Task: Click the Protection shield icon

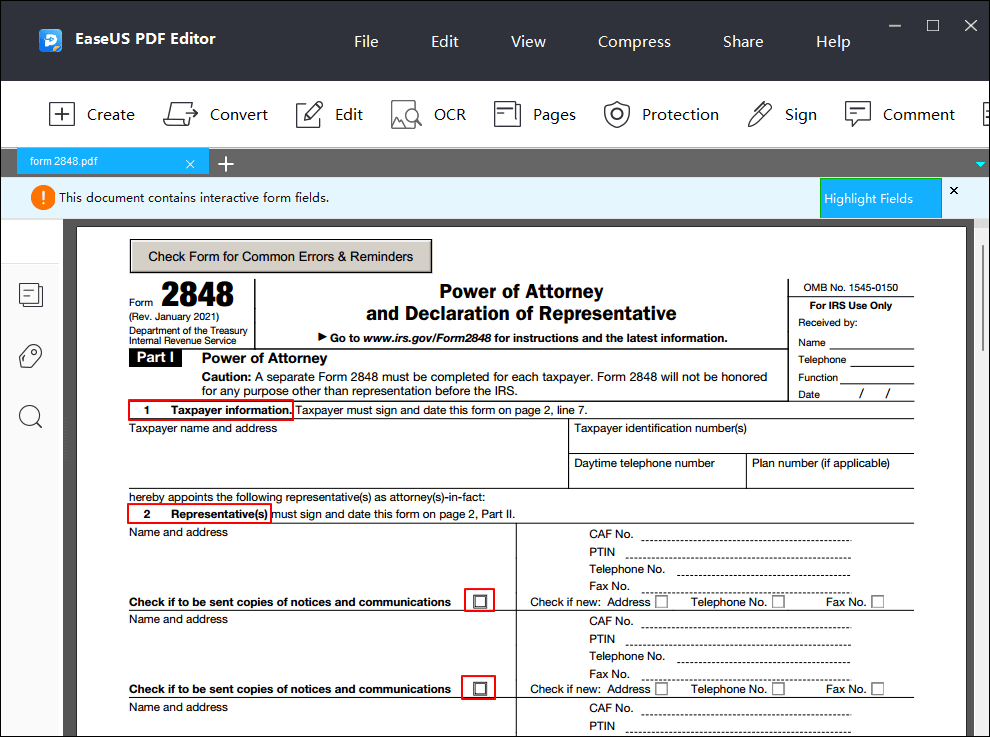Action: [617, 114]
